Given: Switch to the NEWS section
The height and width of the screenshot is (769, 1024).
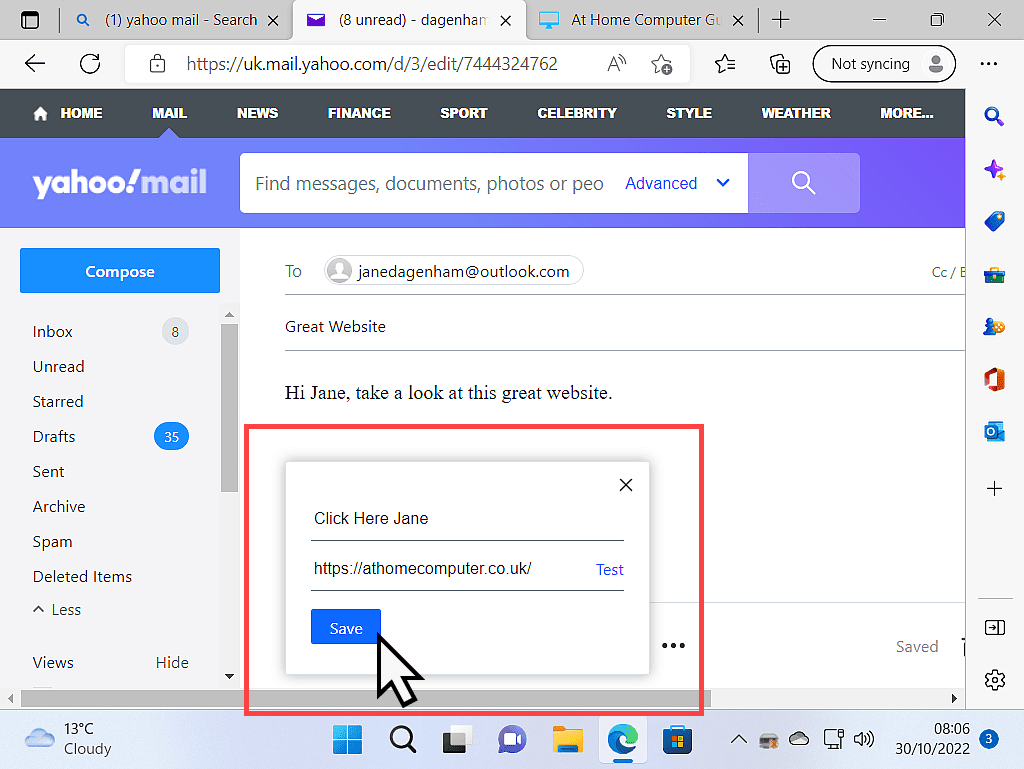Looking at the screenshot, I should [257, 113].
